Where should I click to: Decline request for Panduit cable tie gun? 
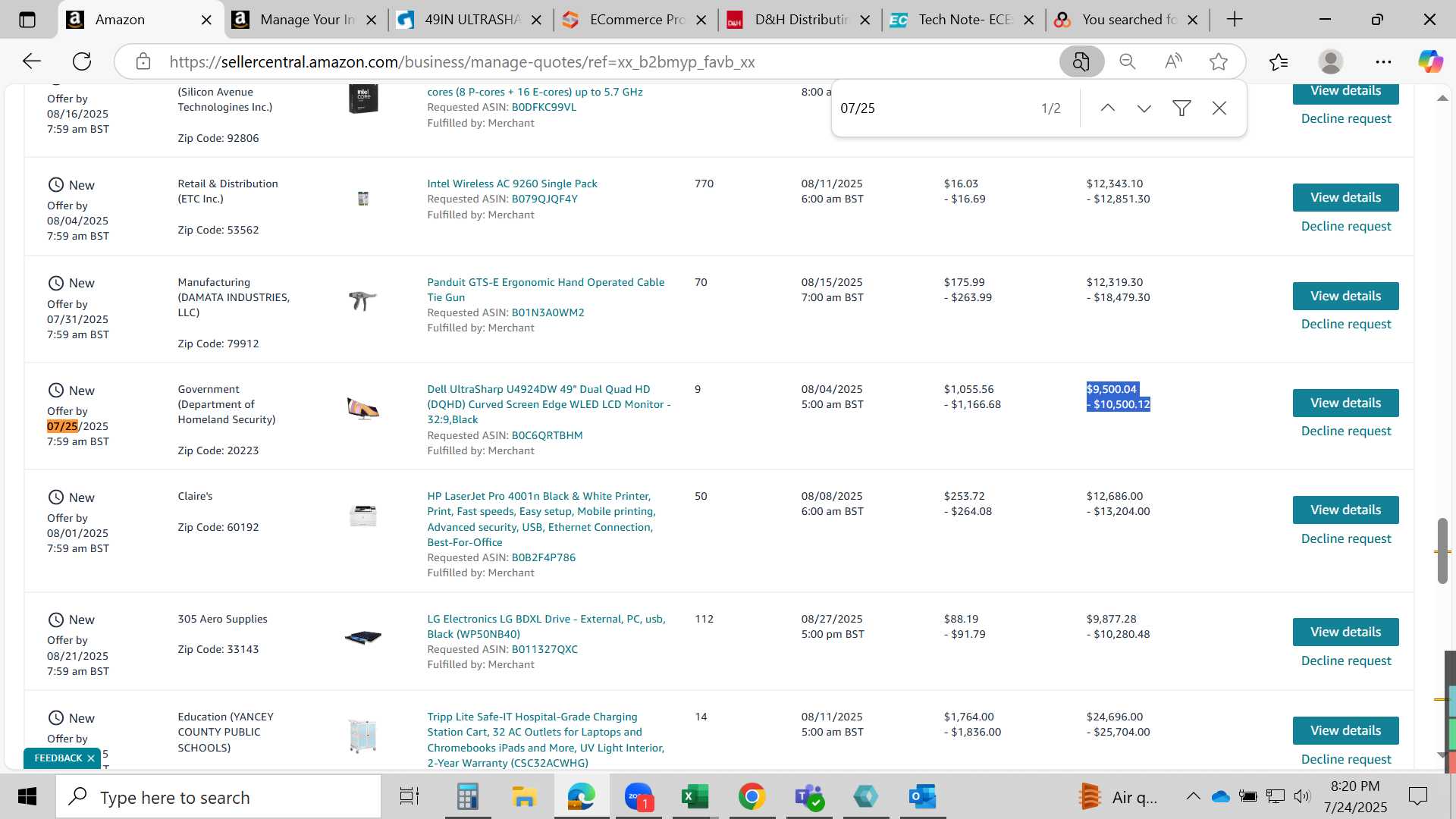coord(1346,324)
